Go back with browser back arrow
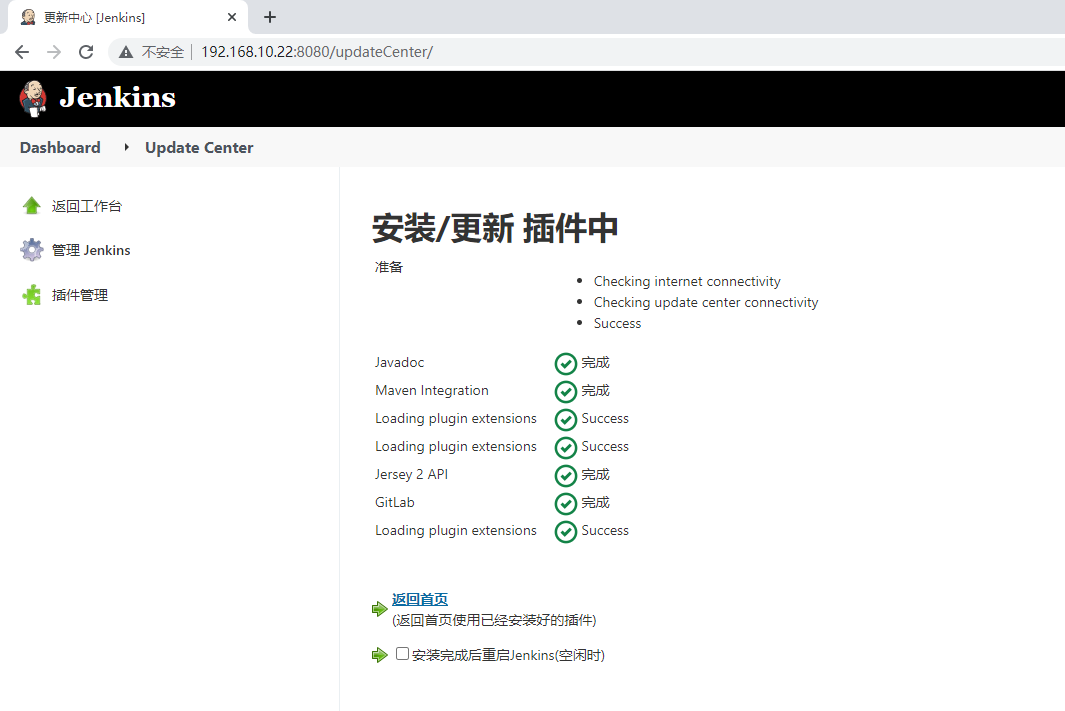1065x711 pixels. (x=22, y=52)
